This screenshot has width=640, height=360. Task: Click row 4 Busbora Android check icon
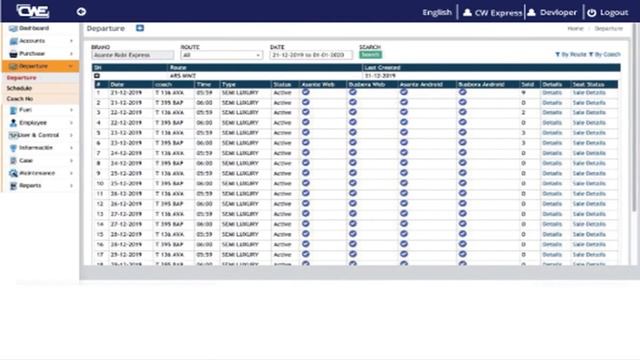[x=462, y=122]
